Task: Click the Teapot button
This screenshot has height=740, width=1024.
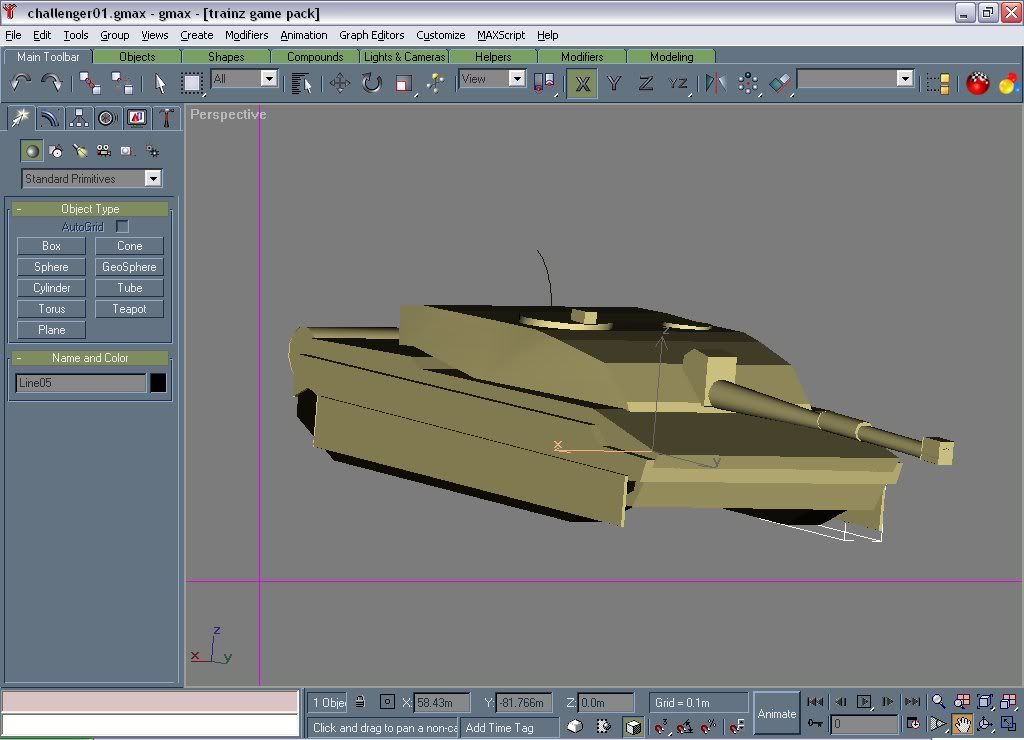Action: pyautogui.click(x=129, y=309)
